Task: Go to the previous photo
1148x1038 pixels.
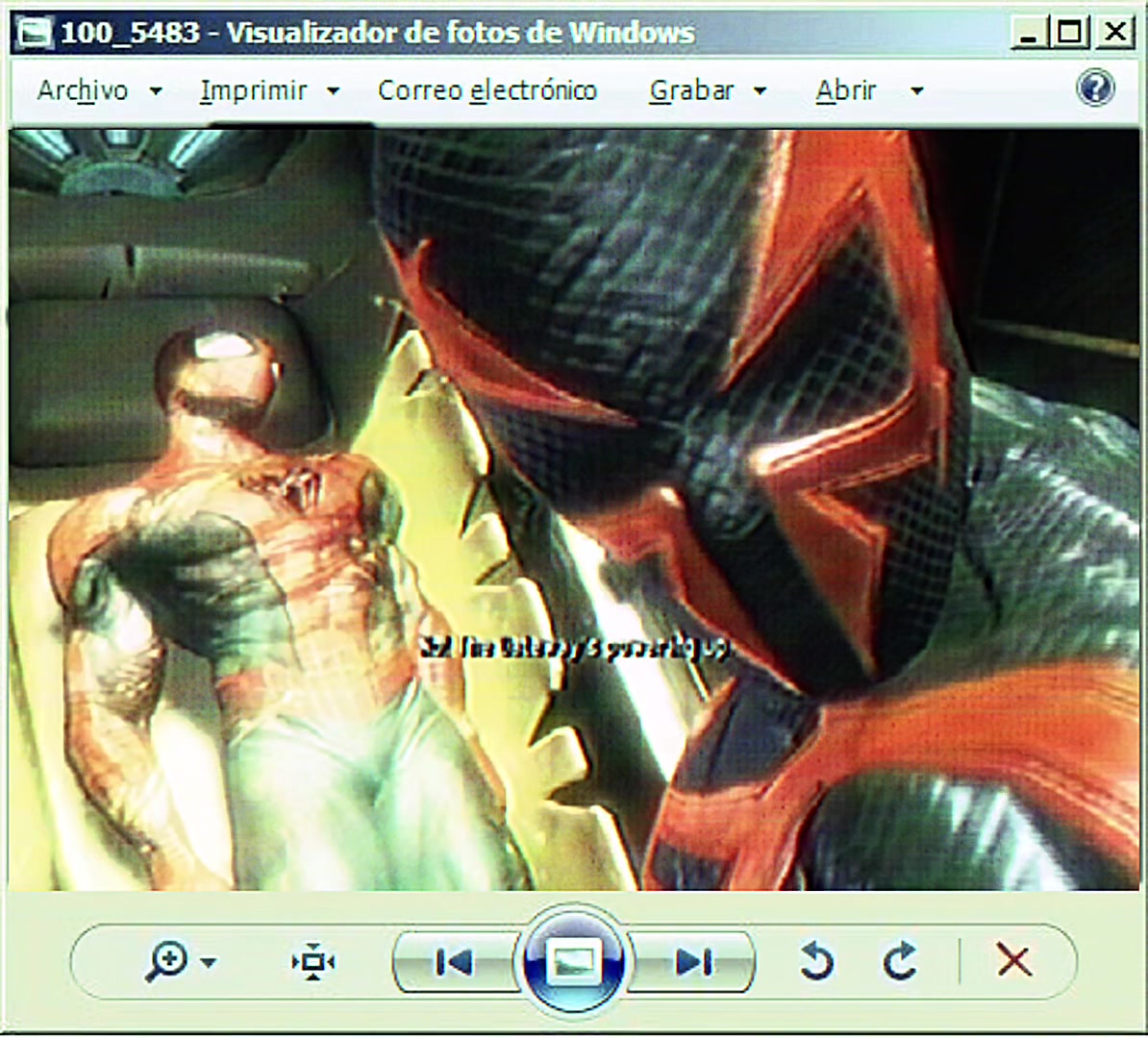Action: pyautogui.click(x=455, y=962)
